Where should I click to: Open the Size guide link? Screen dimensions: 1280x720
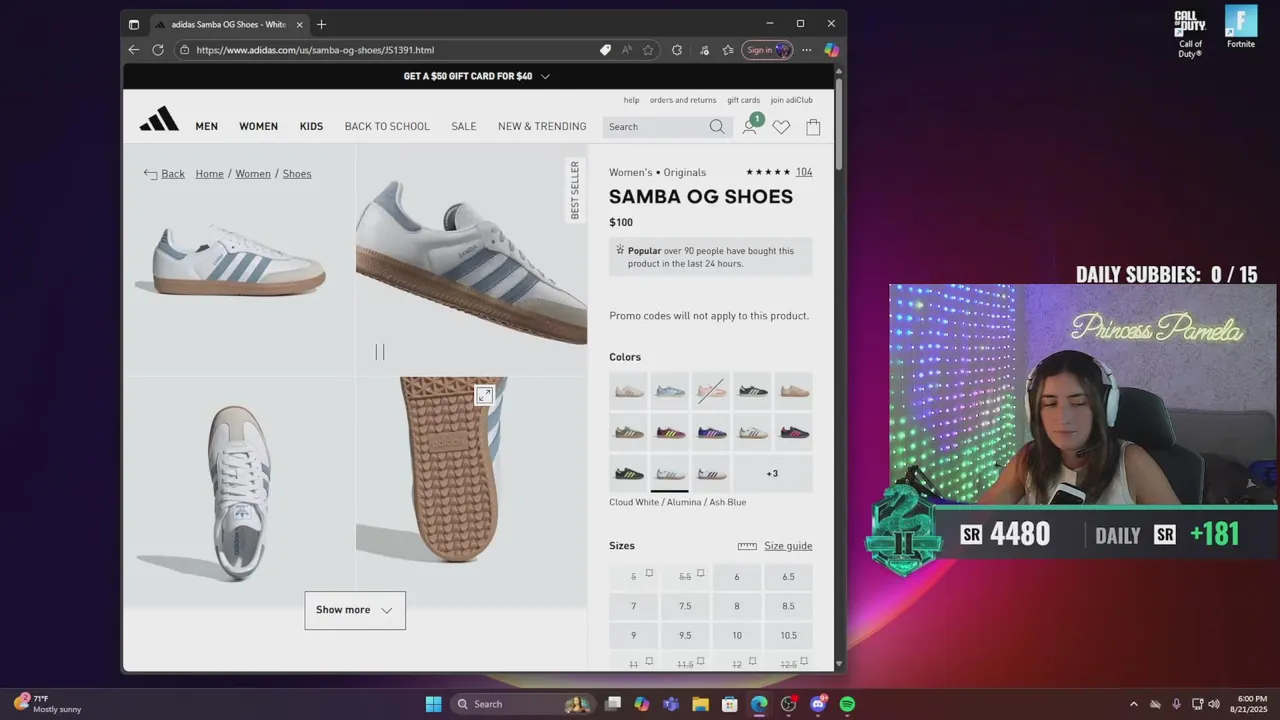(788, 546)
